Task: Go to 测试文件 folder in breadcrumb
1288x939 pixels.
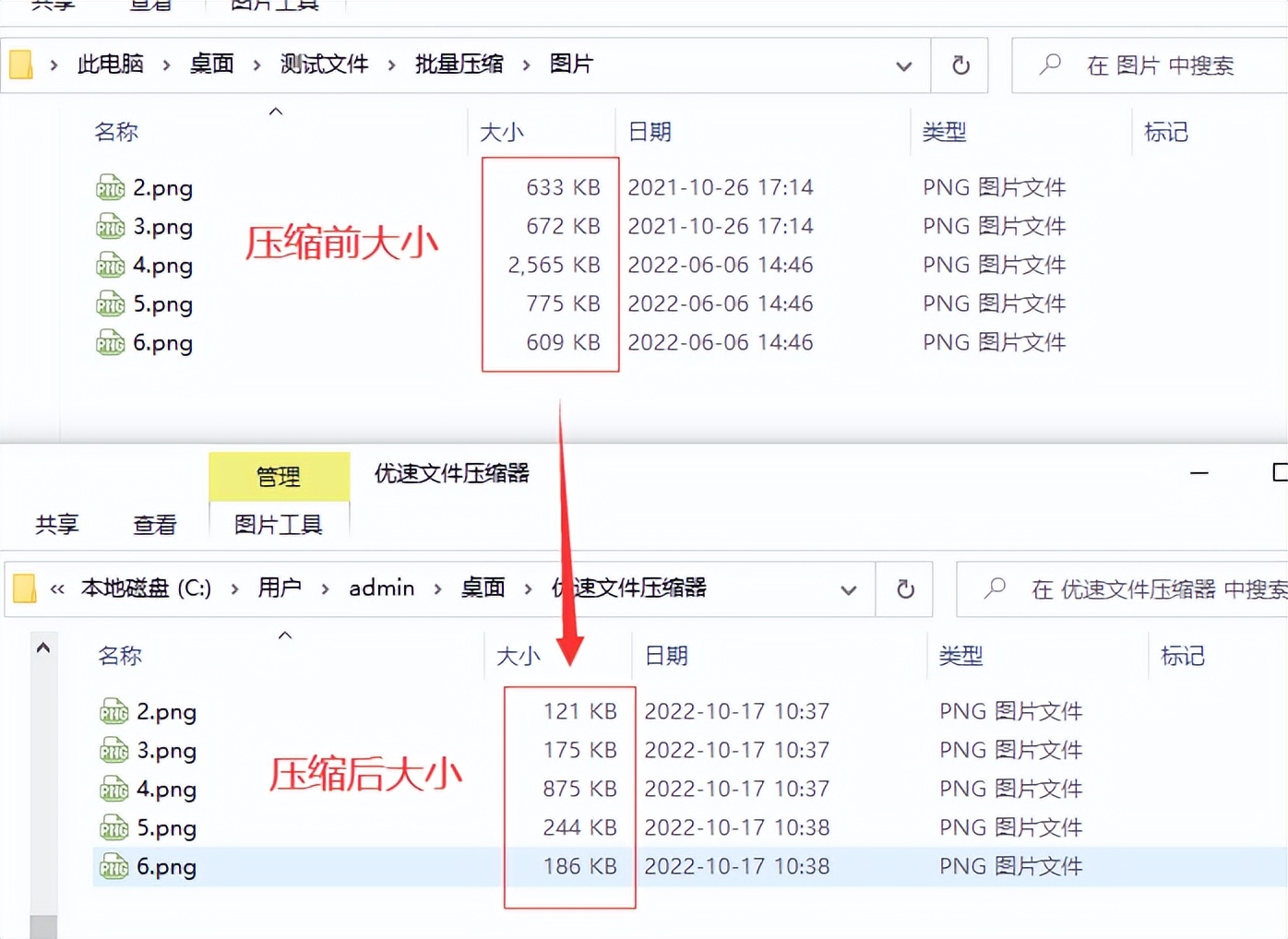Action: click(x=325, y=65)
